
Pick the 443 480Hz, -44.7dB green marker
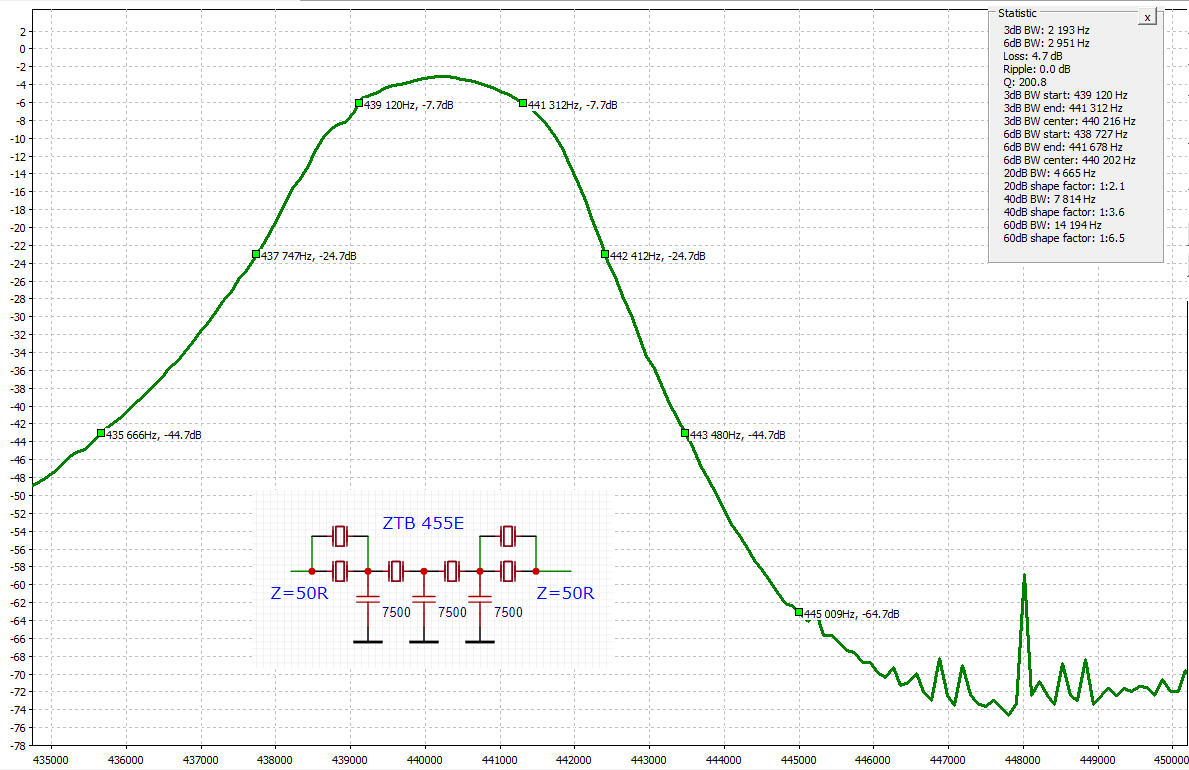click(685, 433)
